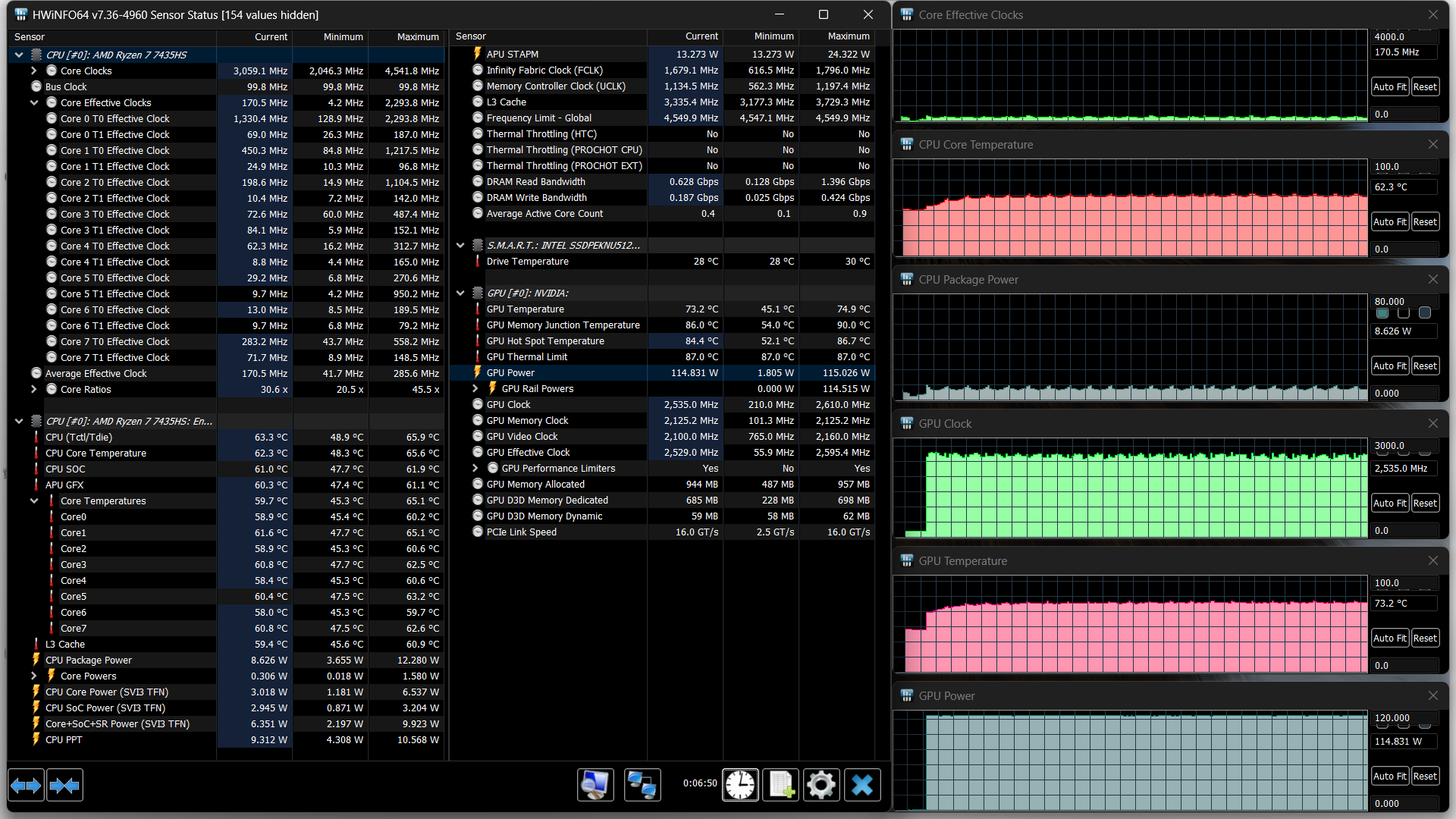
Task: Click the teal color swatch in CPU Package Power
Action: [x=1382, y=313]
